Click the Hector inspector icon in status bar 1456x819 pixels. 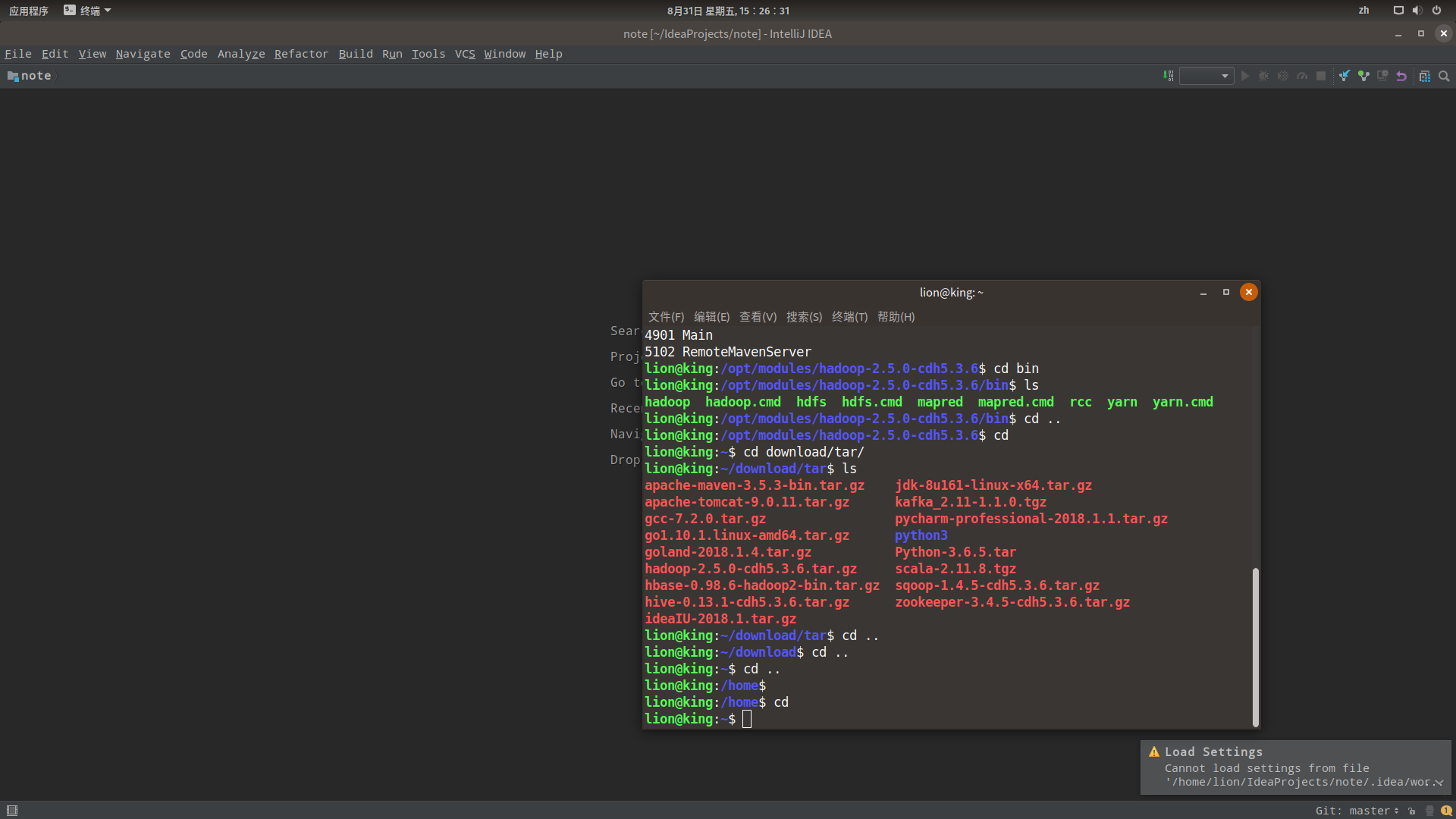pos(1429,811)
